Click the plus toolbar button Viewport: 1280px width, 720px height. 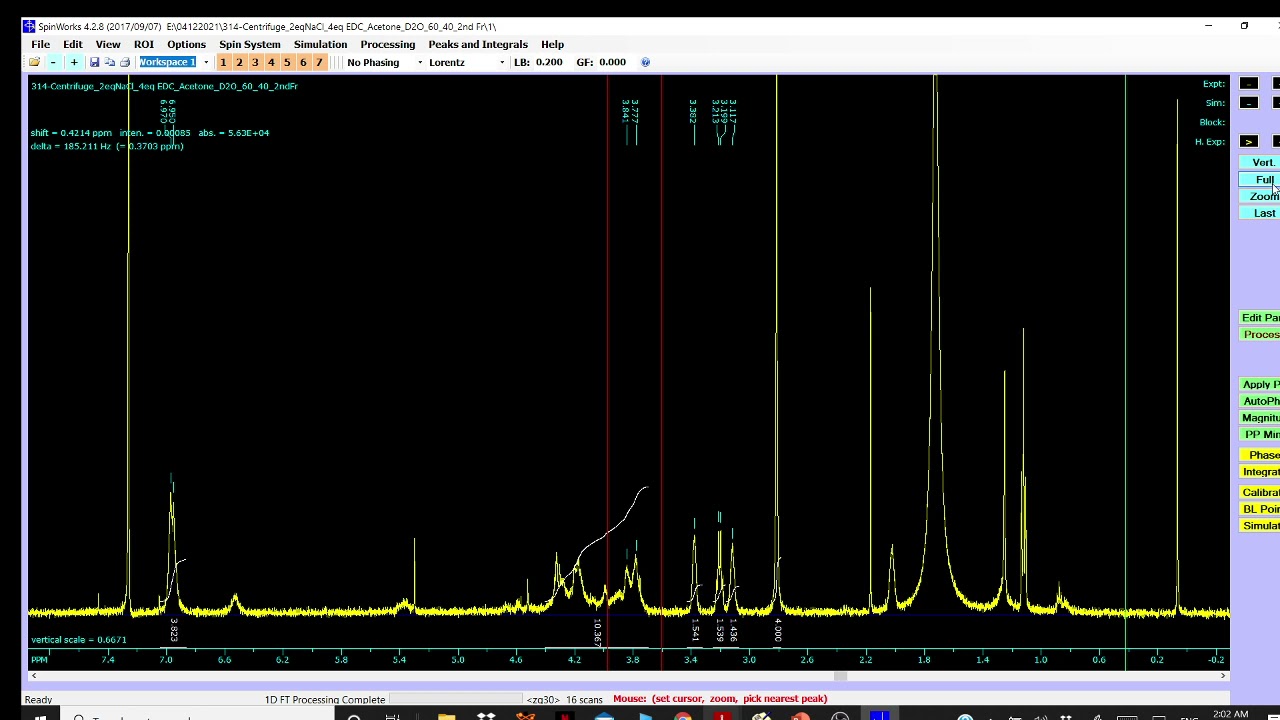tap(73, 62)
